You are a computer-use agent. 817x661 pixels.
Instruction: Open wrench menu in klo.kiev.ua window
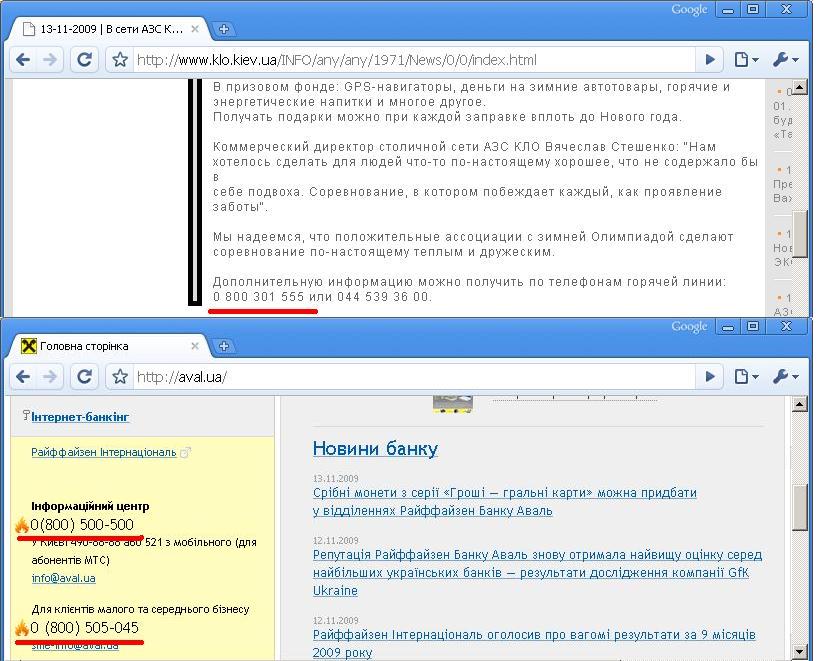[785, 59]
